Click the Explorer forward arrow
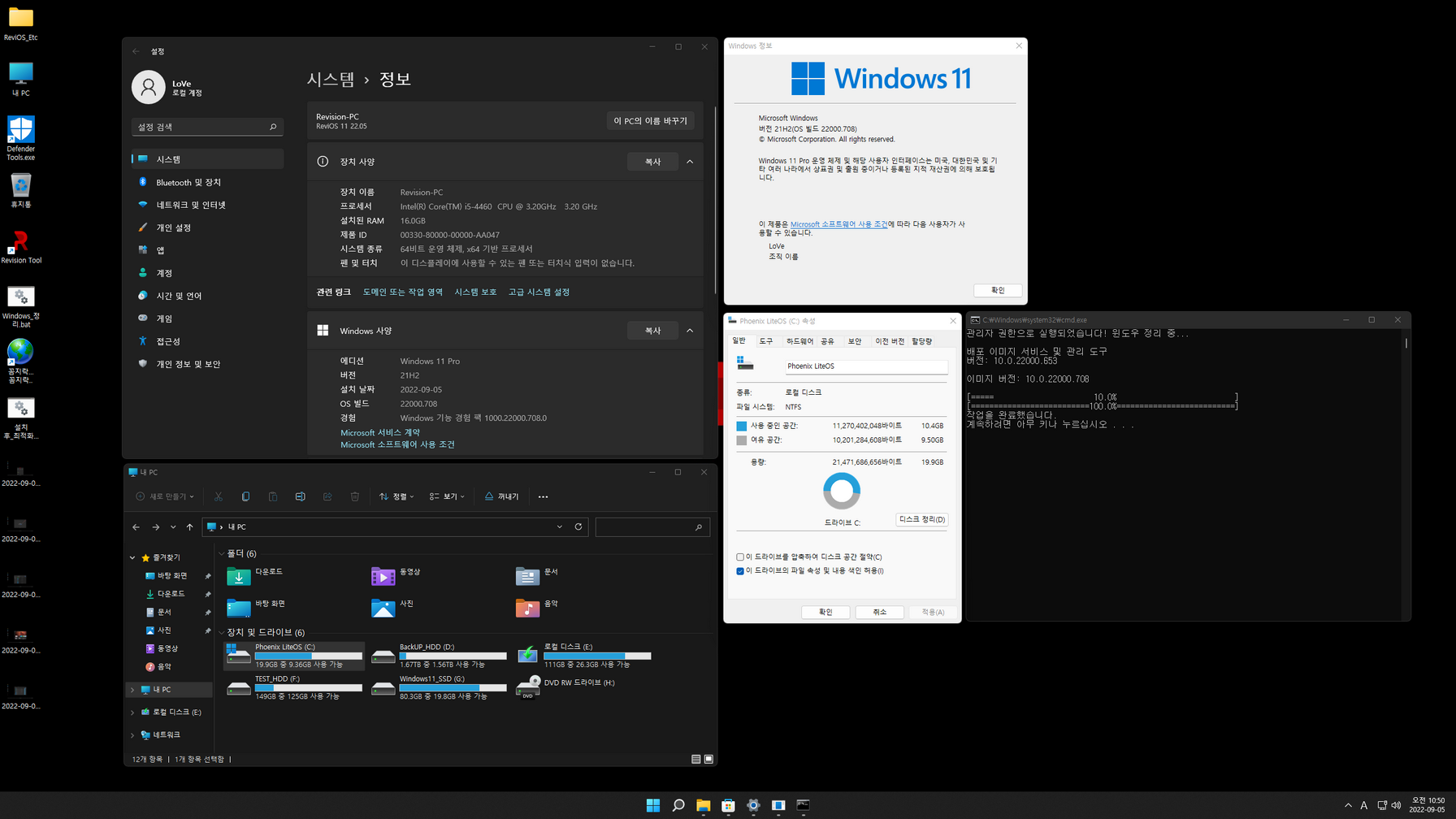 156,526
